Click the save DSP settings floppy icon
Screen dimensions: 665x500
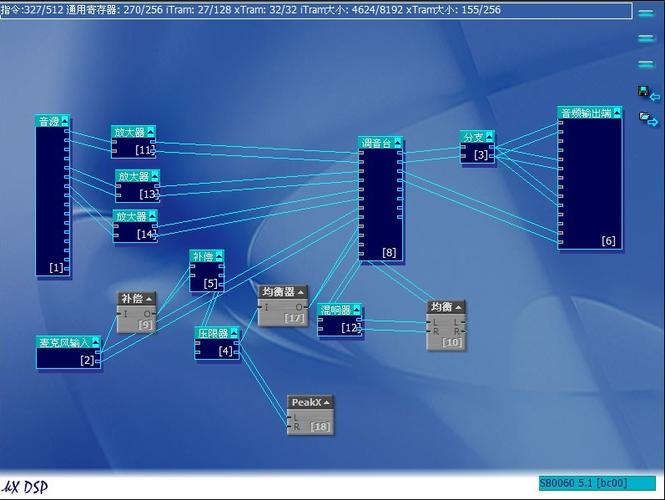click(649, 93)
